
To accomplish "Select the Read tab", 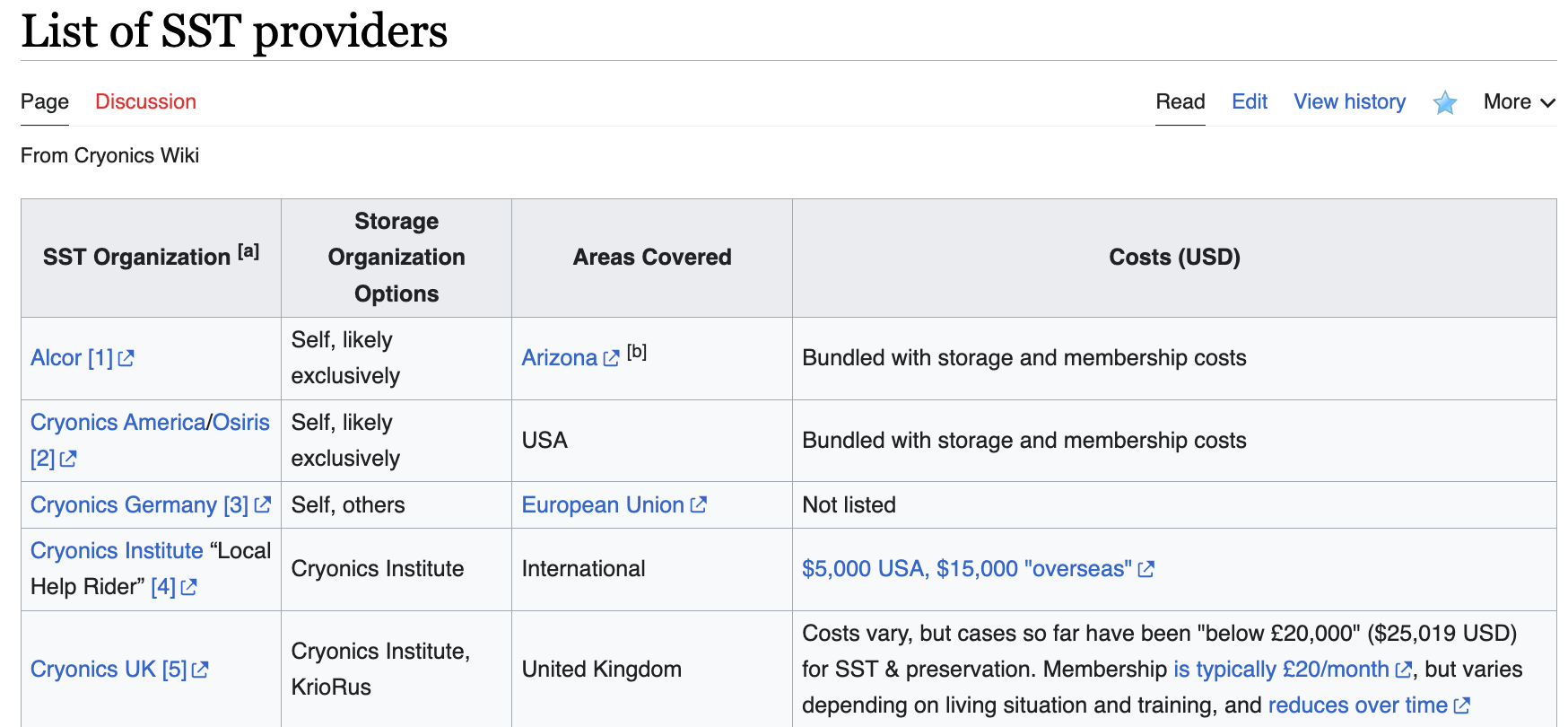I will click(x=1180, y=101).
